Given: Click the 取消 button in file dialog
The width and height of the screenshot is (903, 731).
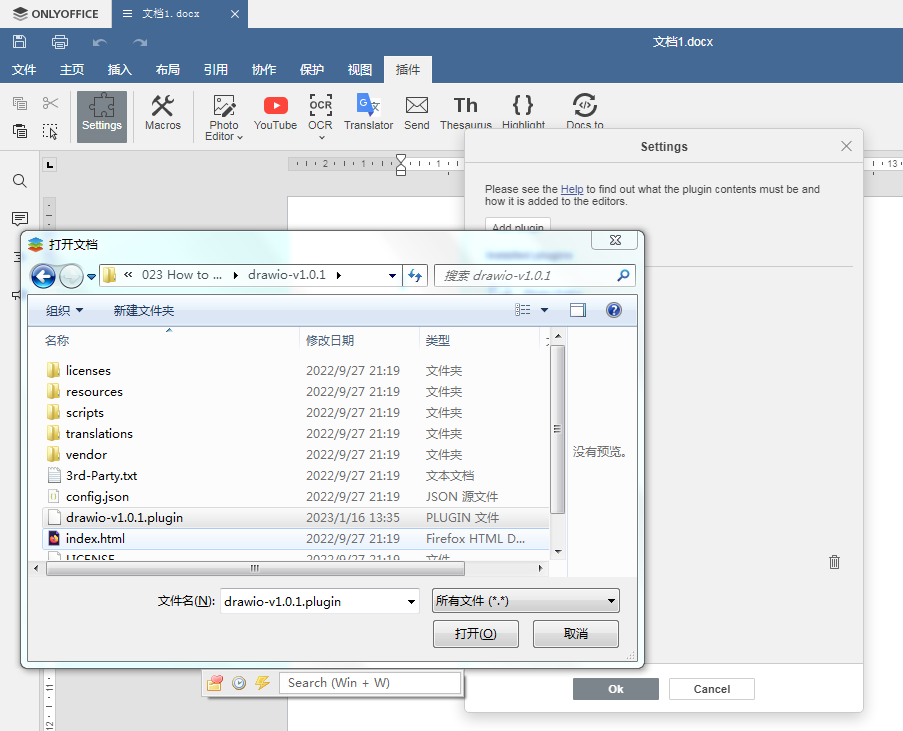Looking at the screenshot, I should [576, 634].
